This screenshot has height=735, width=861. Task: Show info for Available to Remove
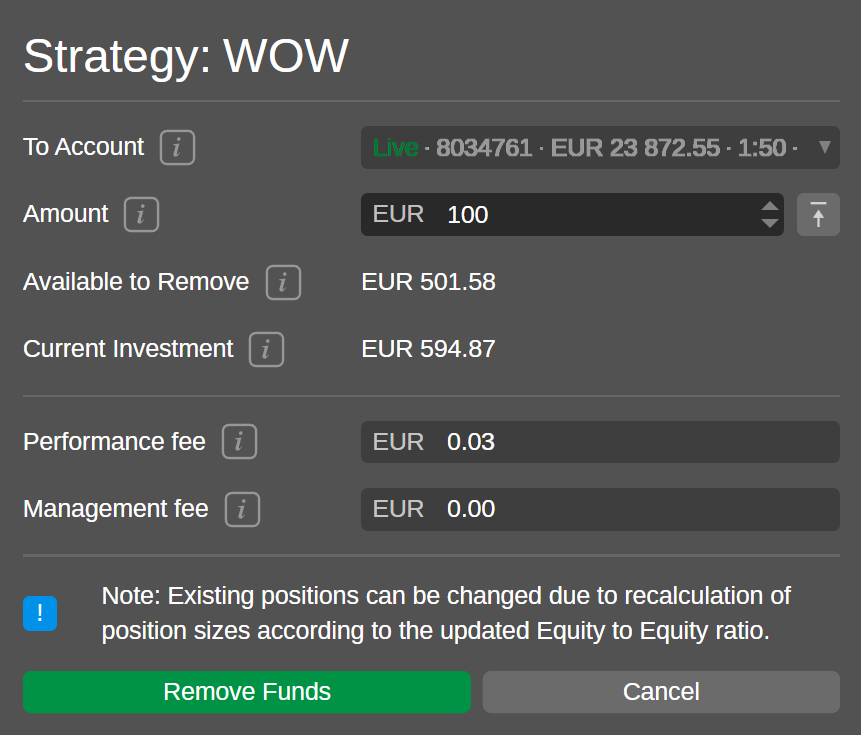coord(283,283)
